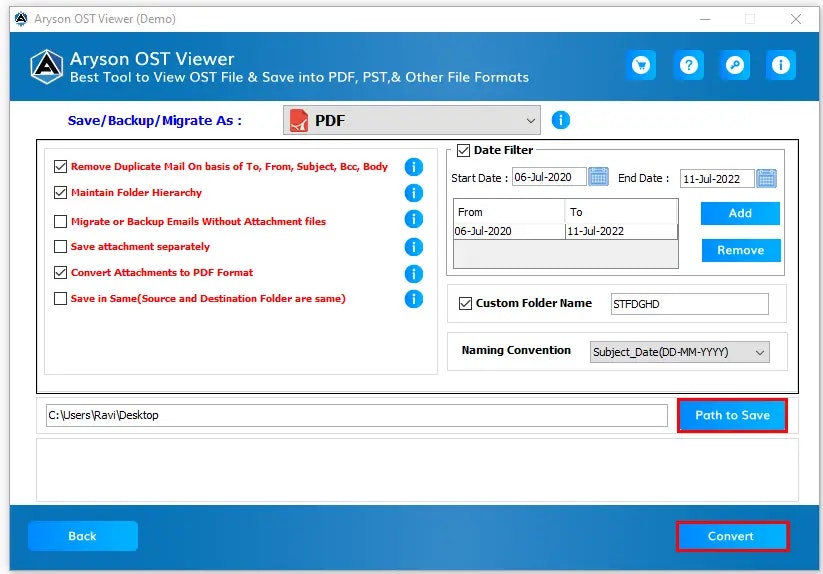The height and width of the screenshot is (574, 823).
Task: Click the Add date range button
Action: coord(740,214)
